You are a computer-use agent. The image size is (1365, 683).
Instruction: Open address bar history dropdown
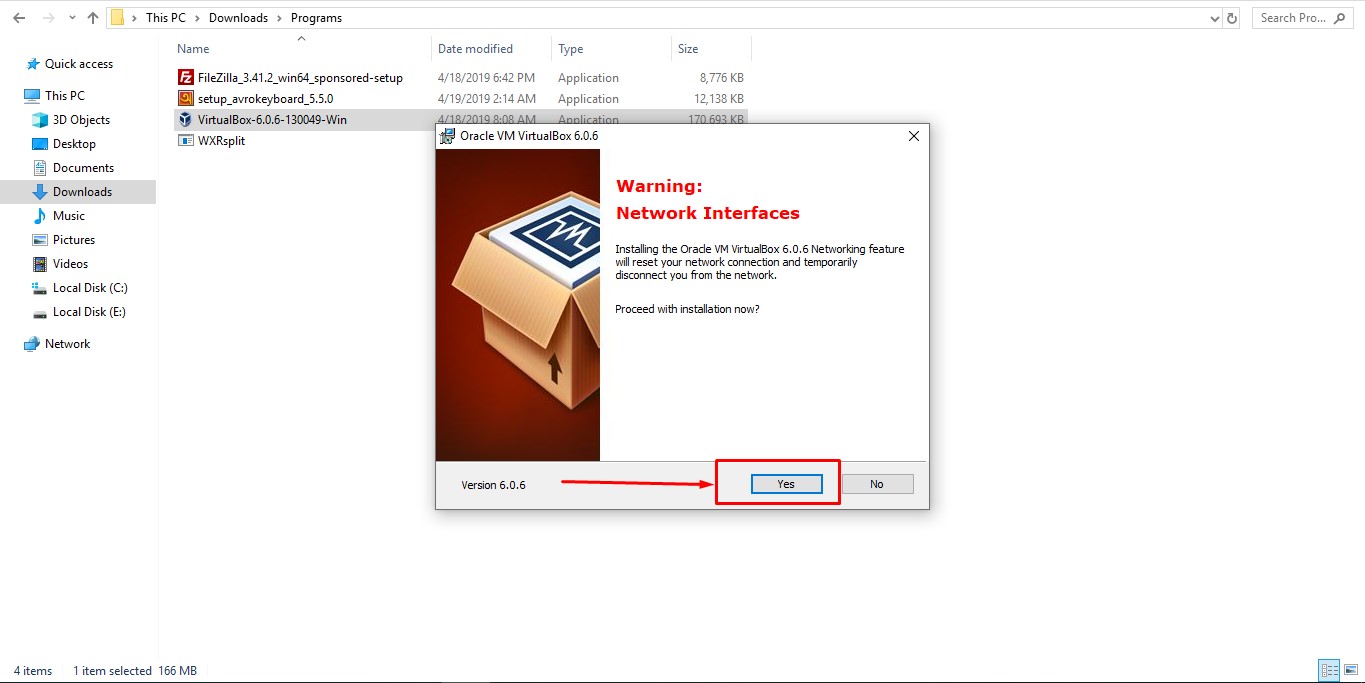[1215, 18]
